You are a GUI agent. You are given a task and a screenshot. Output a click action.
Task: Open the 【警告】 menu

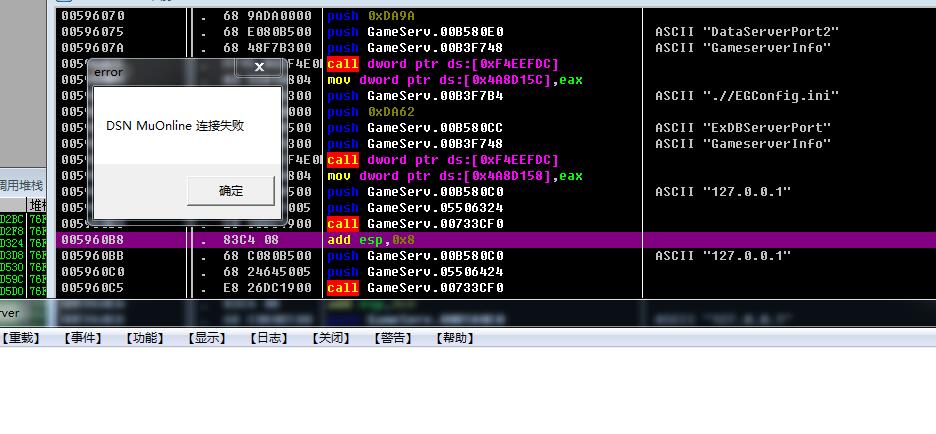coord(393,338)
